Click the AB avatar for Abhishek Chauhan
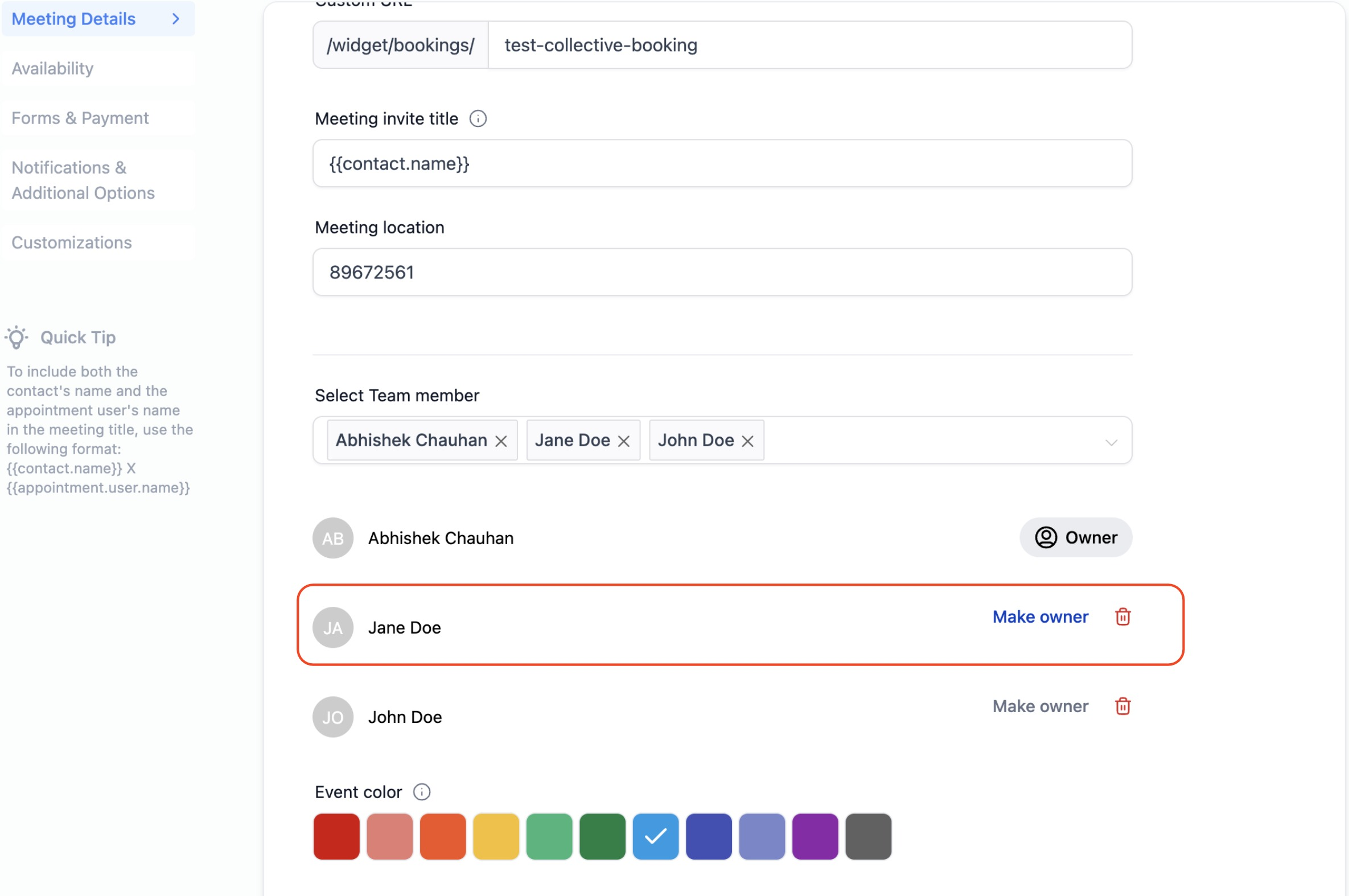 [332, 538]
